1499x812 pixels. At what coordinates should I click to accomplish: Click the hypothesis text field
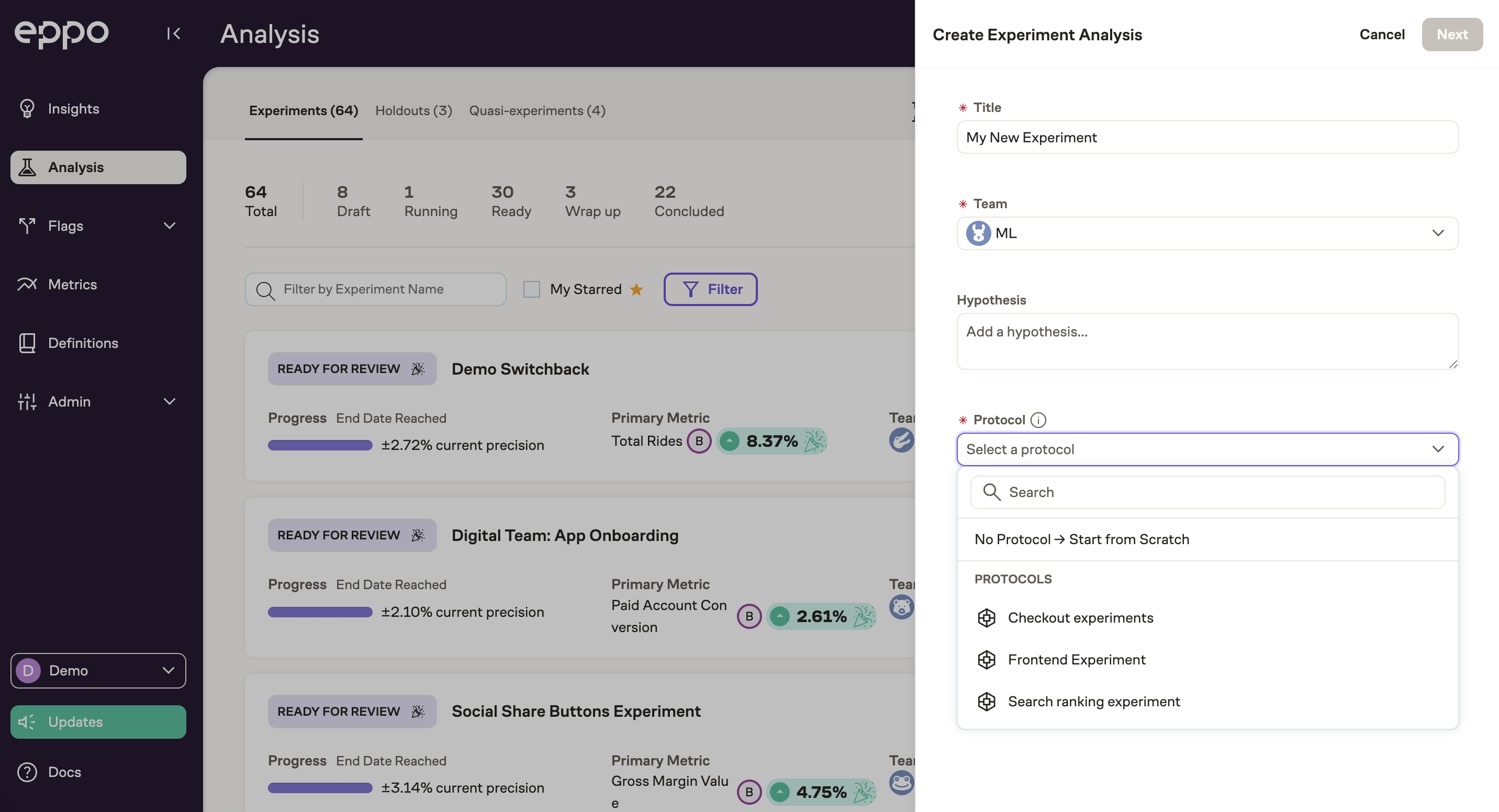click(x=1206, y=342)
